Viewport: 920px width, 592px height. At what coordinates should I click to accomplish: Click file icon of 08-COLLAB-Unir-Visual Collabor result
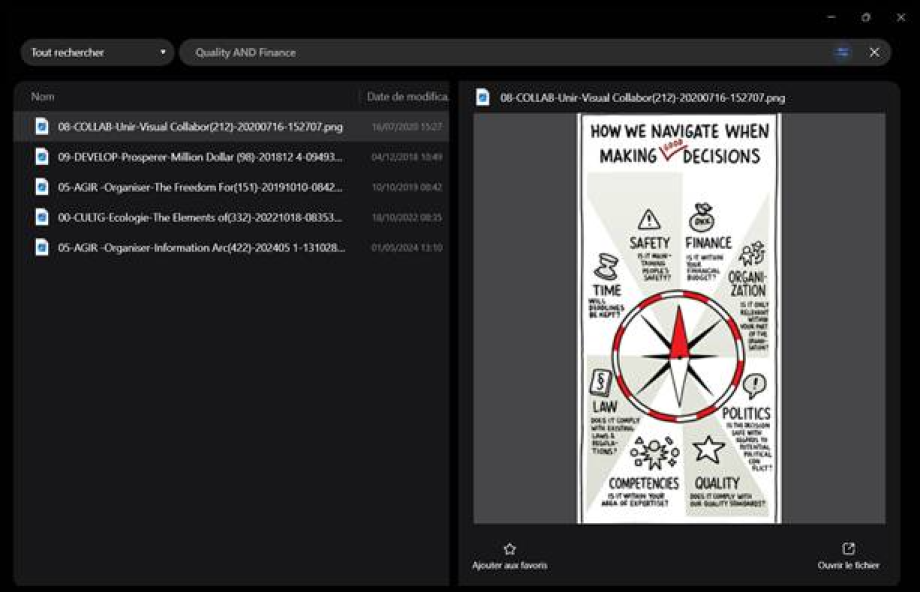pos(42,127)
